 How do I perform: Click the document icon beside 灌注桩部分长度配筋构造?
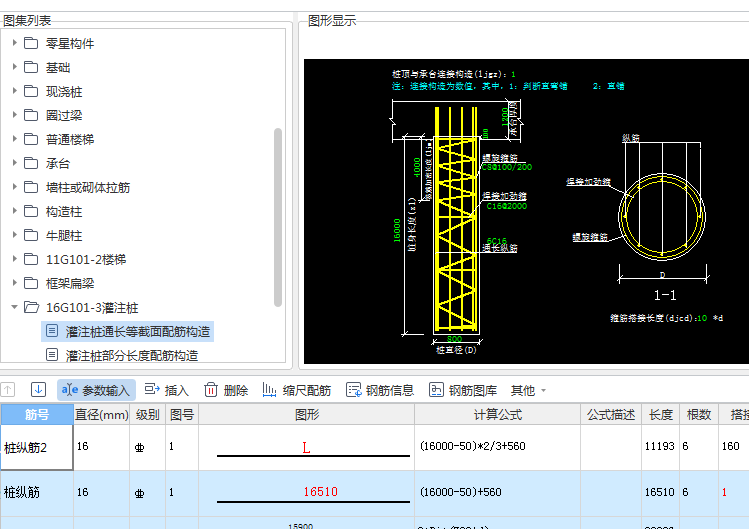(52, 355)
